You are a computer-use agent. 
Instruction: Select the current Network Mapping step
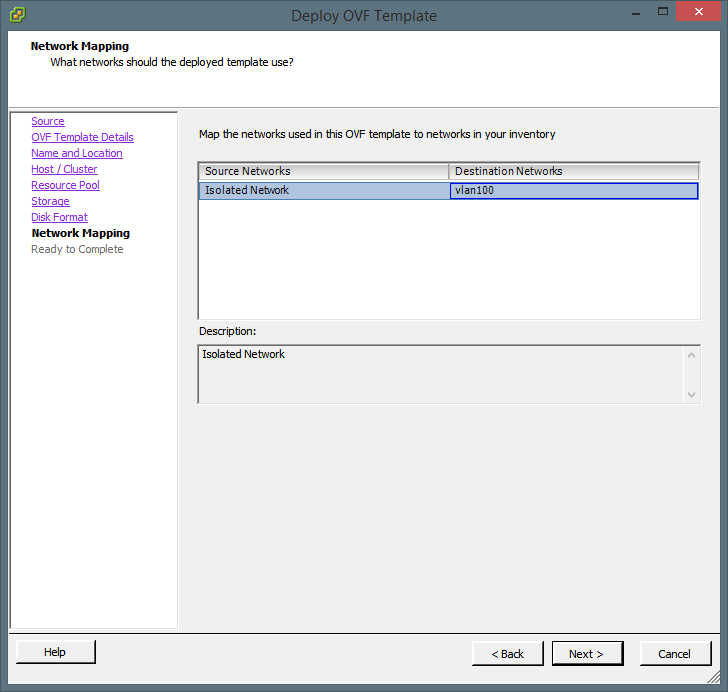tap(80, 233)
